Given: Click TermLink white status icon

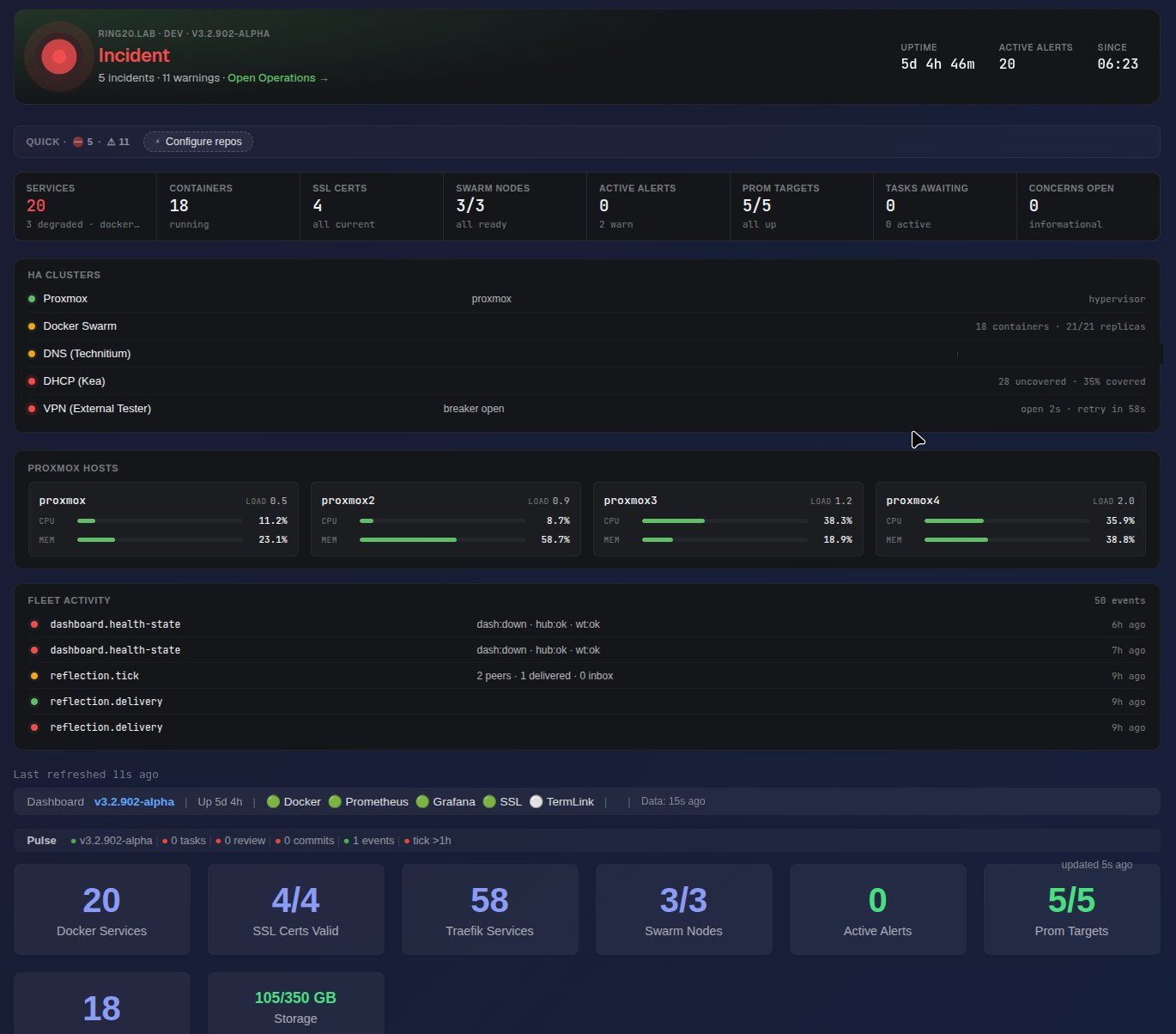Looking at the screenshot, I should click(x=536, y=801).
